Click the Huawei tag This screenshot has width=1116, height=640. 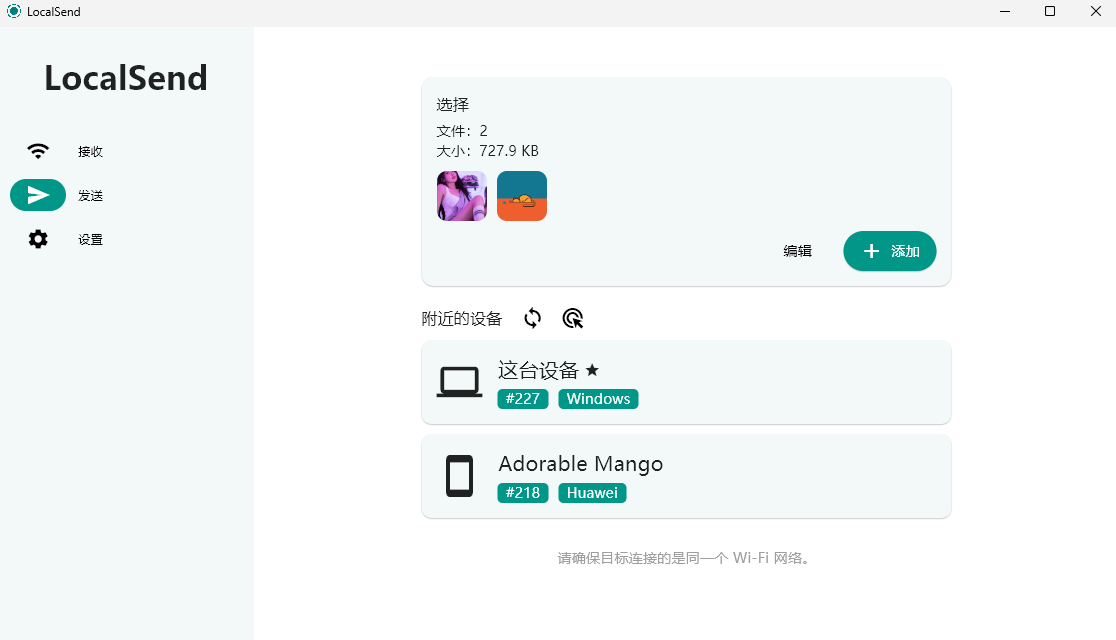pyautogui.click(x=592, y=493)
